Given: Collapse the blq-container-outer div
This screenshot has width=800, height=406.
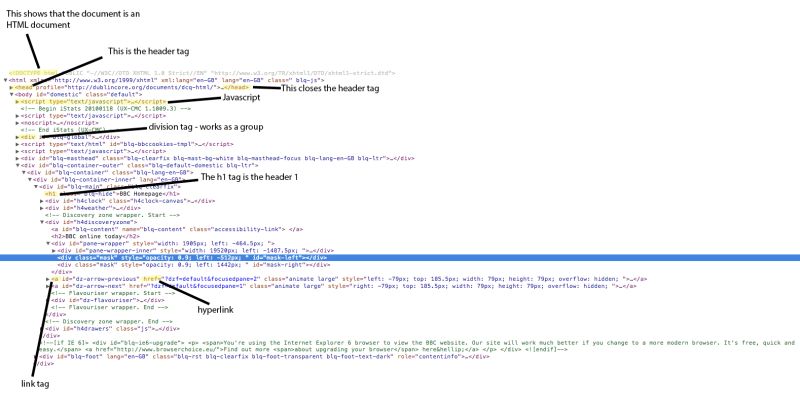Looking at the screenshot, I should coord(18,166).
